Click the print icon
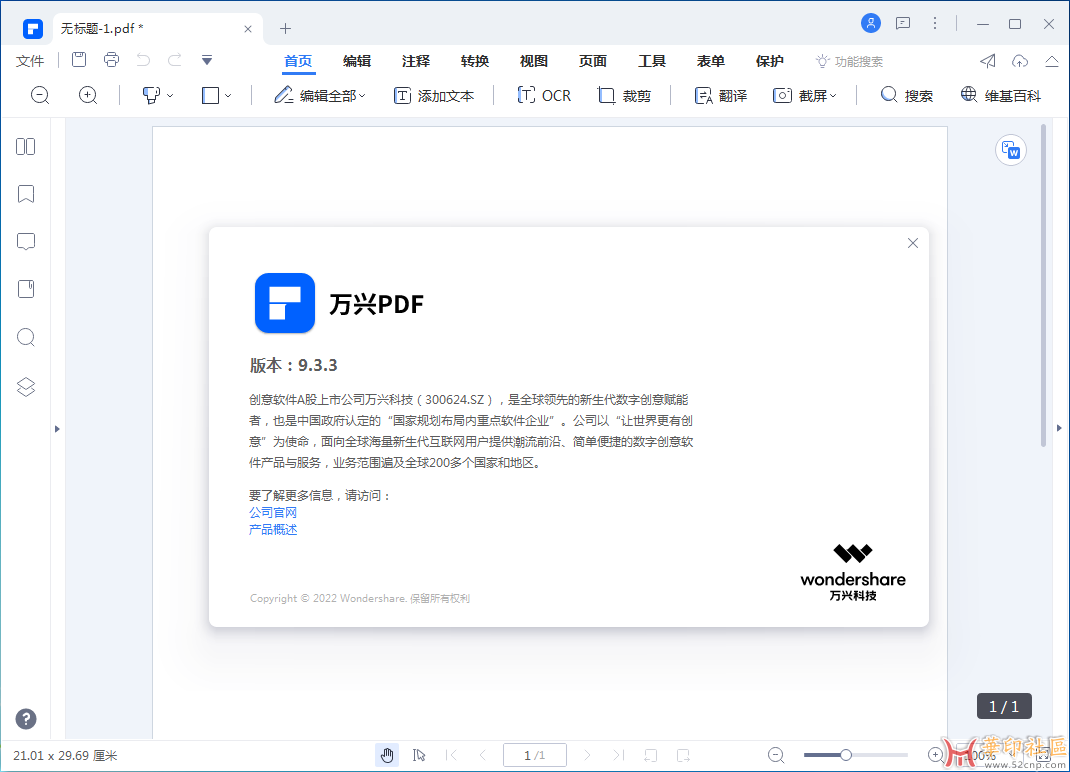This screenshot has width=1070, height=772. 111,60
